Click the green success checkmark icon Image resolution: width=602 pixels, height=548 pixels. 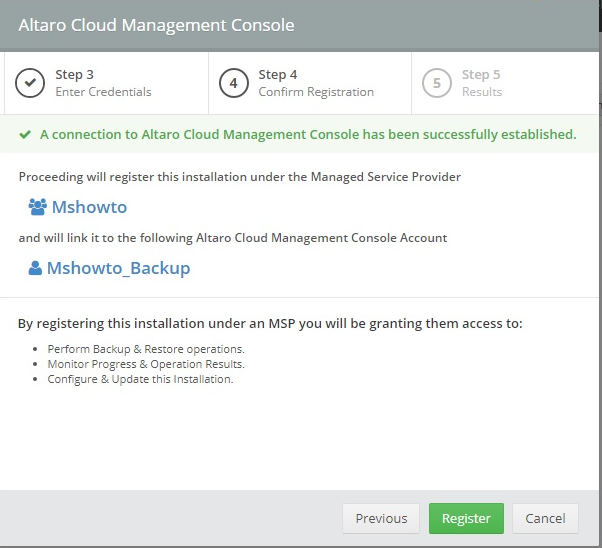[x=25, y=134]
